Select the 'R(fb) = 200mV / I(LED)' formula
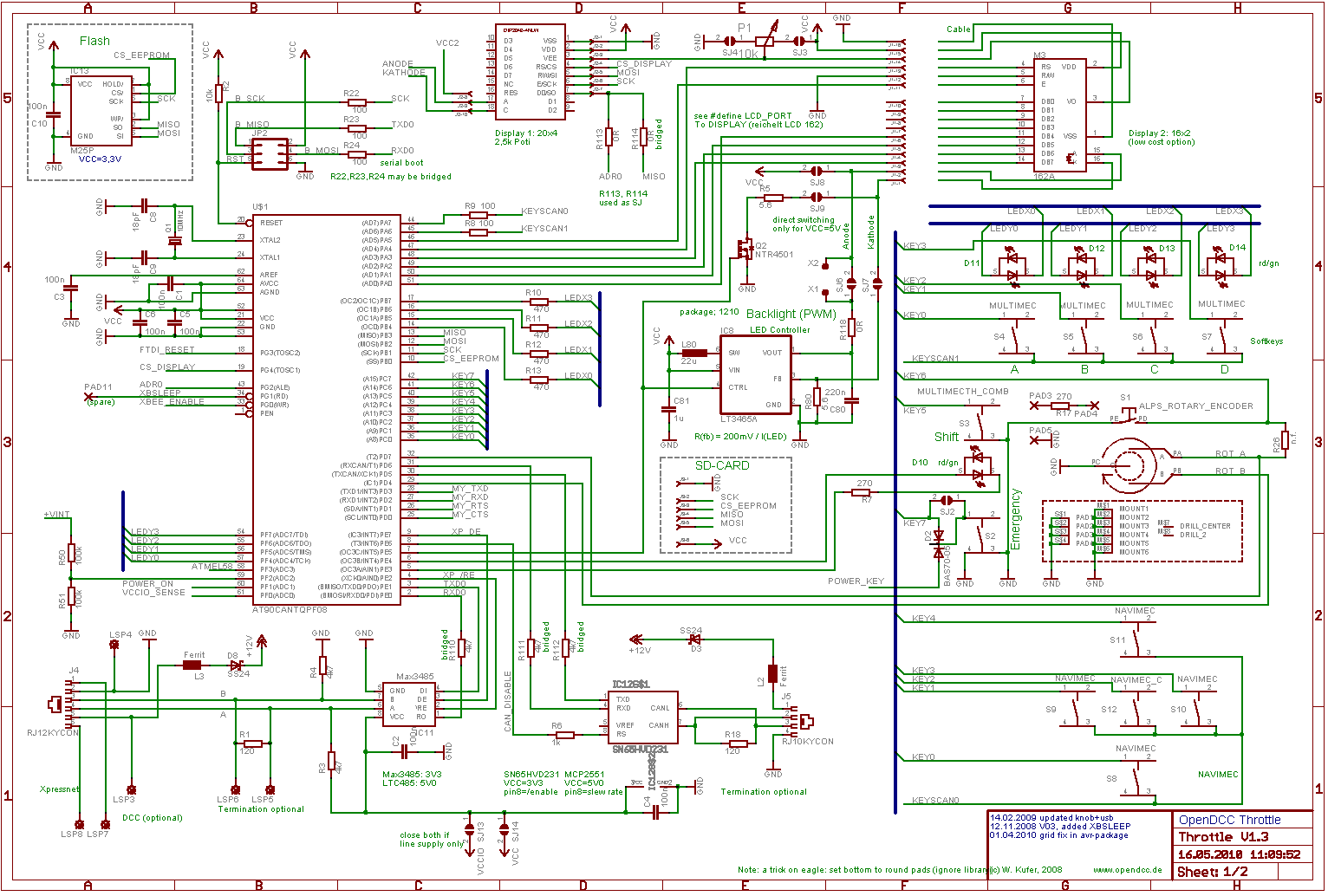This screenshot has height=896, width=1328. (741, 436)
